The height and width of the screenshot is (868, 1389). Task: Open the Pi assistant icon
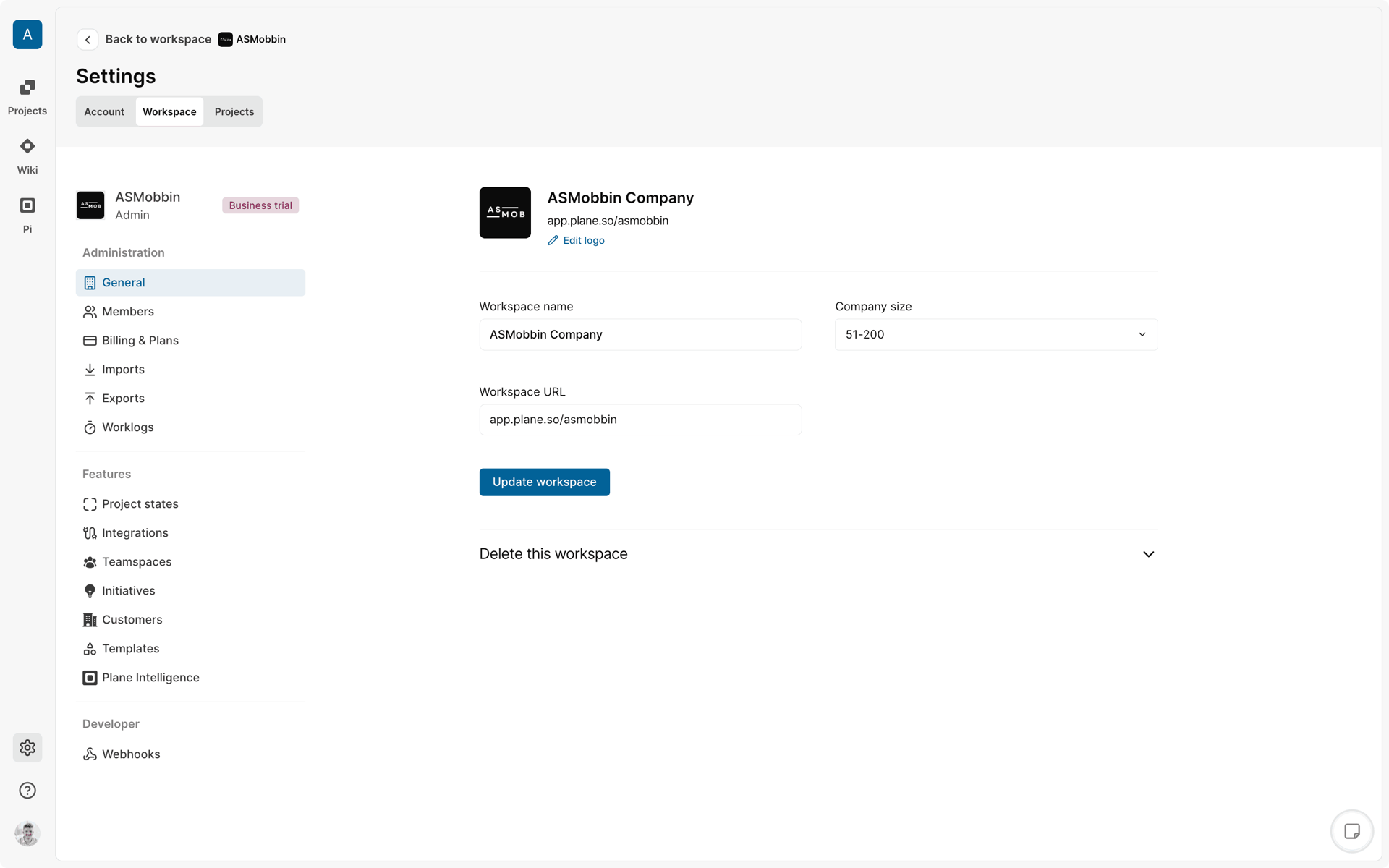27,205
